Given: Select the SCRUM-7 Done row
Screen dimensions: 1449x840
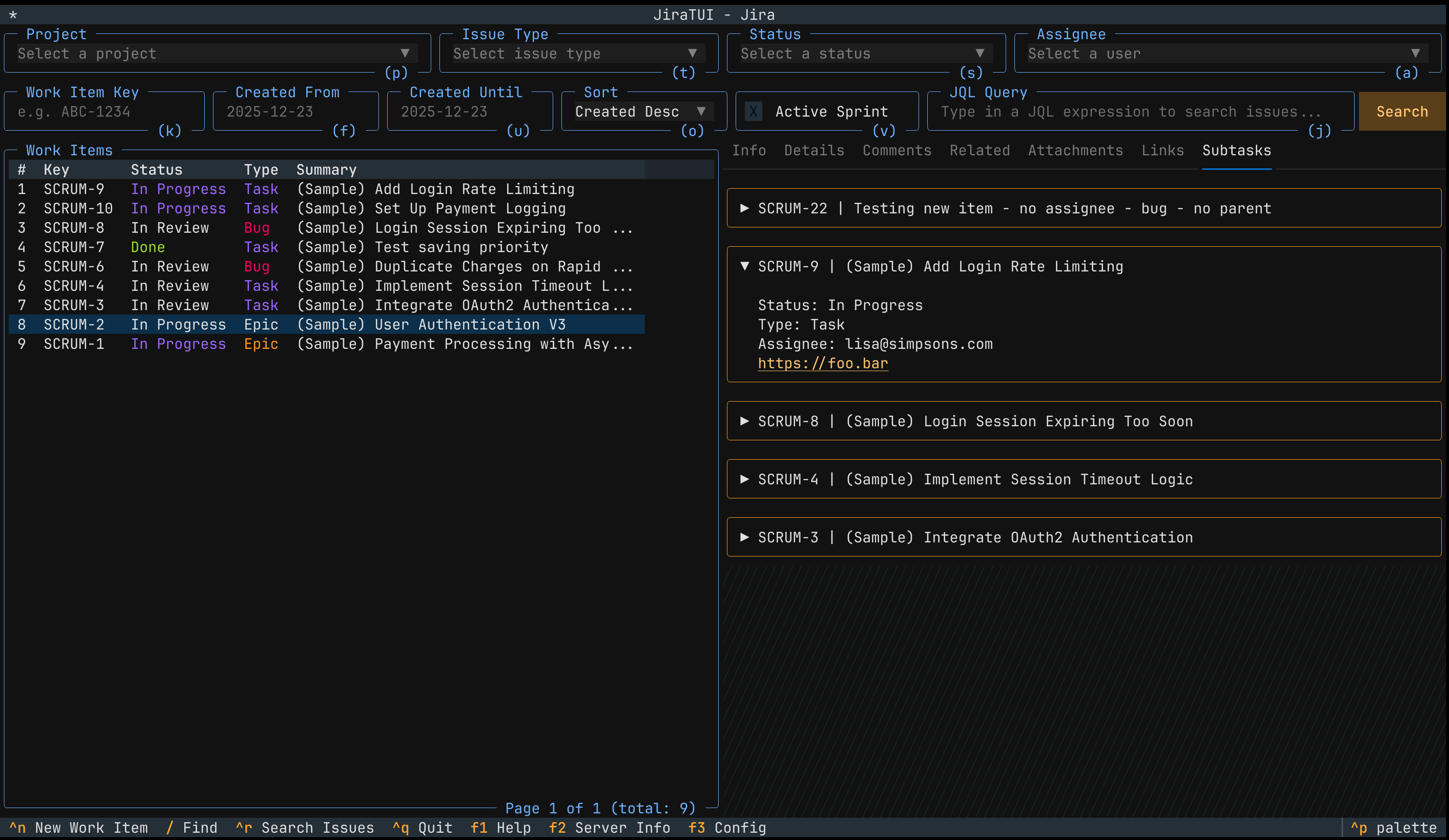Looking at the screenshot, I should (x=327, y=247).
